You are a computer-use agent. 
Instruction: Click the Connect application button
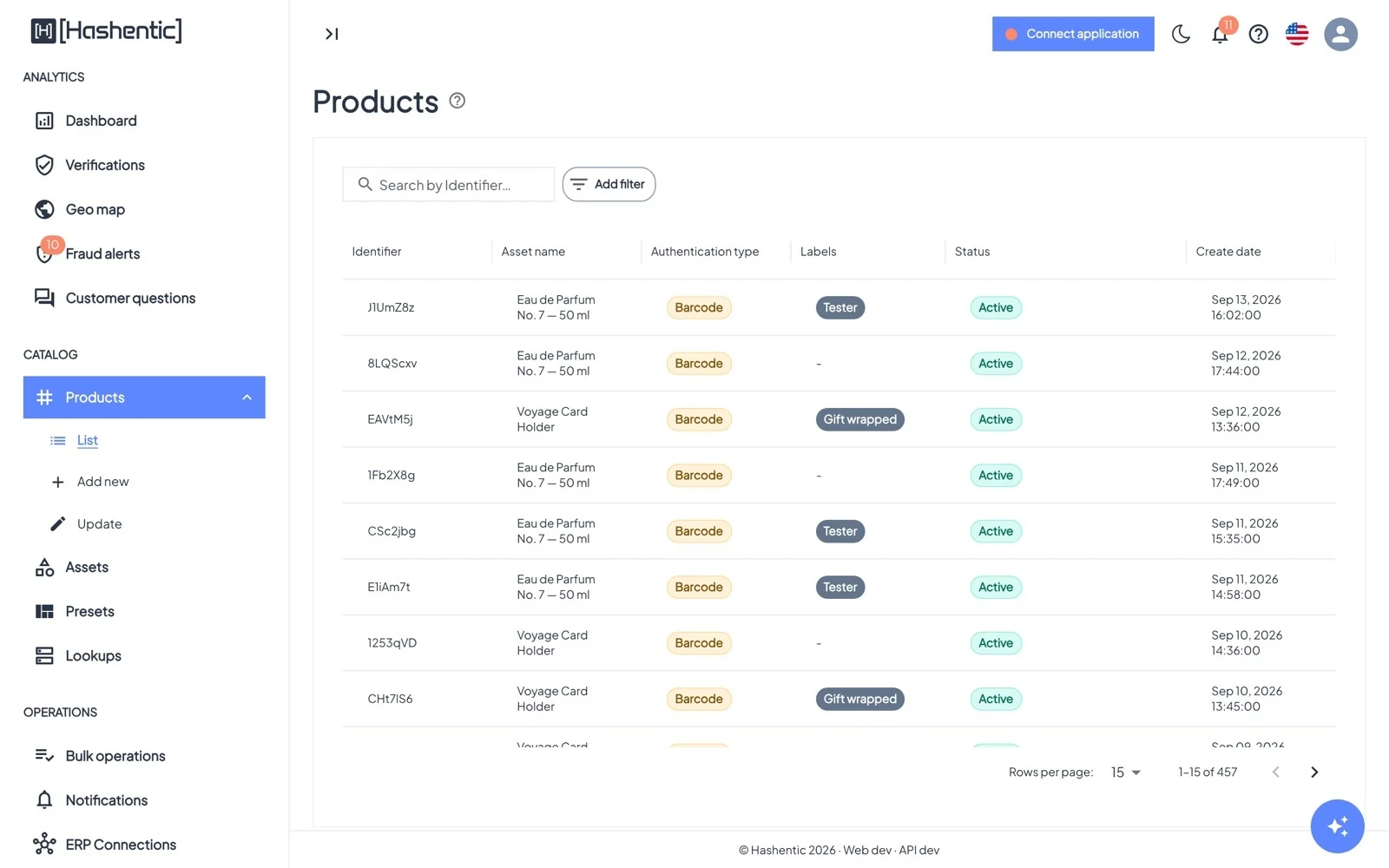(x=1073, y=34)
